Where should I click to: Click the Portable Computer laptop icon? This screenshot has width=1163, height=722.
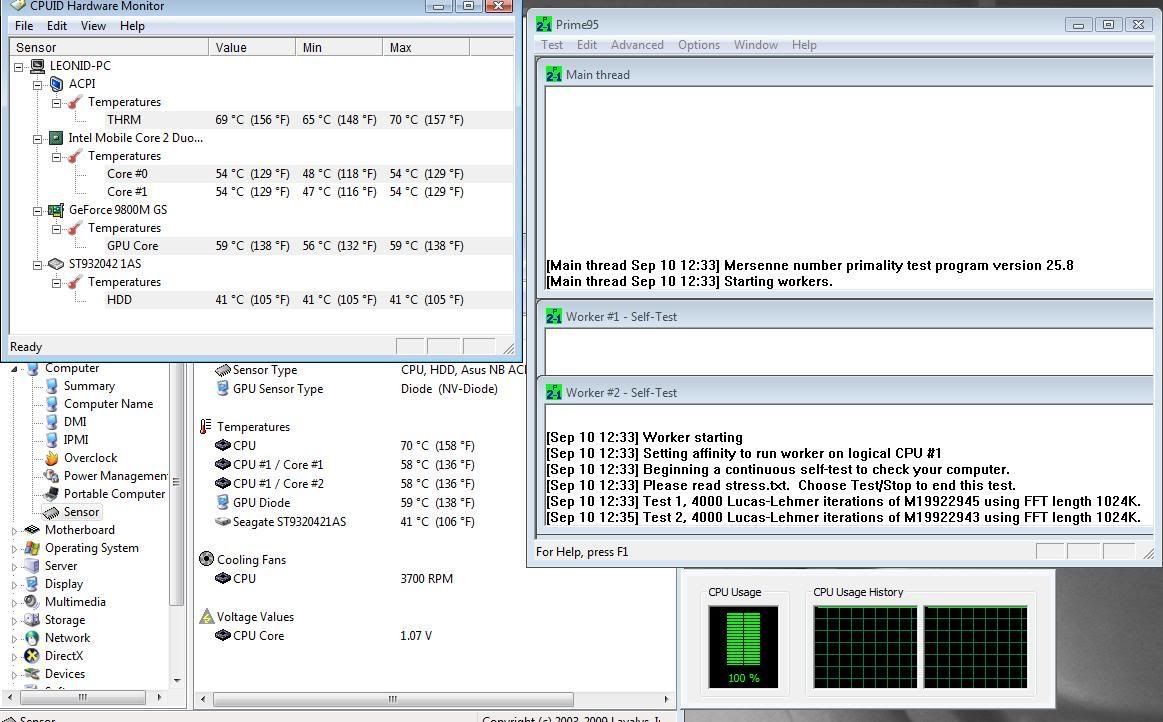(x=52, y=493)
